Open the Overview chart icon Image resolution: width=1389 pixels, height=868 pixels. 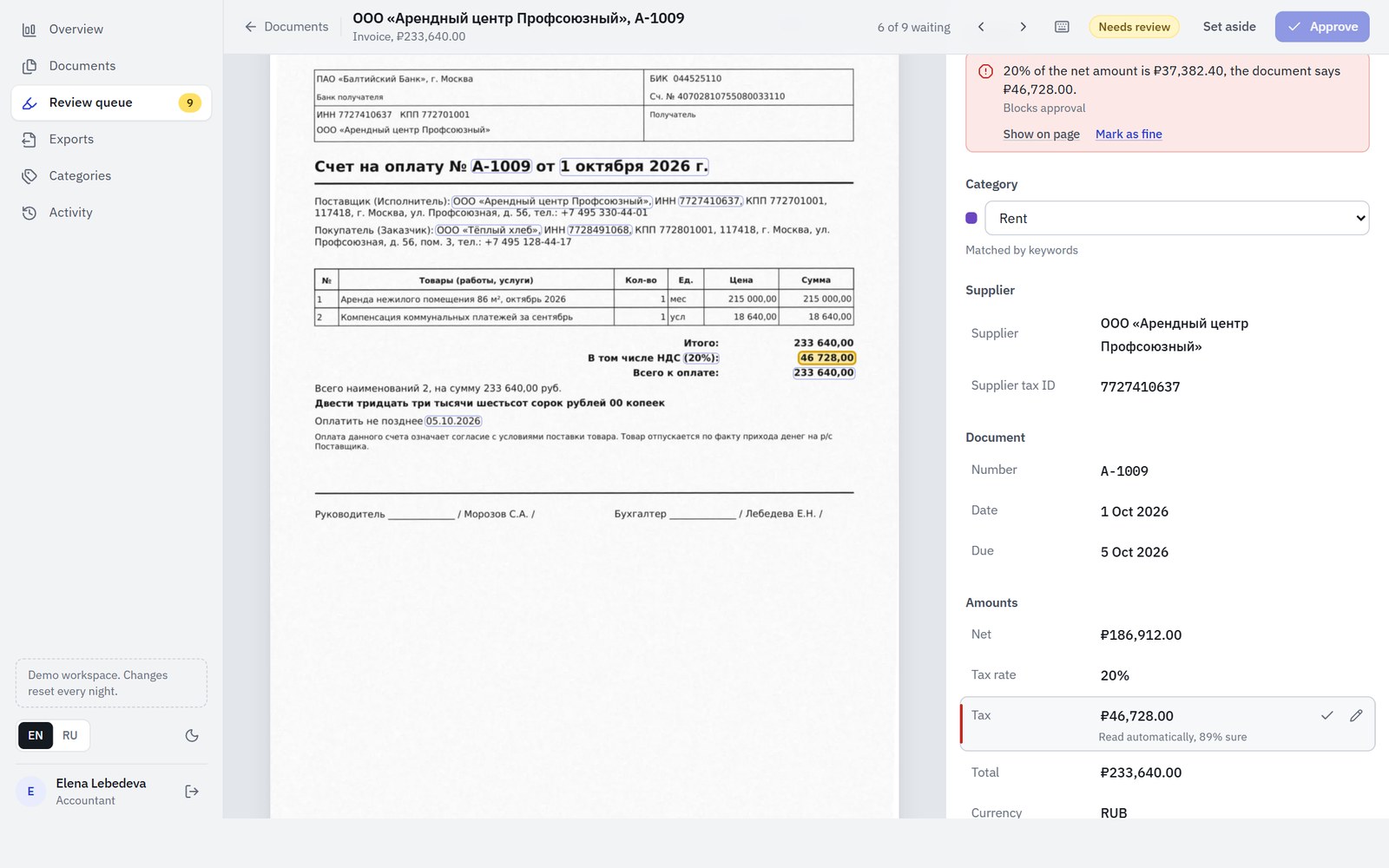30,30
